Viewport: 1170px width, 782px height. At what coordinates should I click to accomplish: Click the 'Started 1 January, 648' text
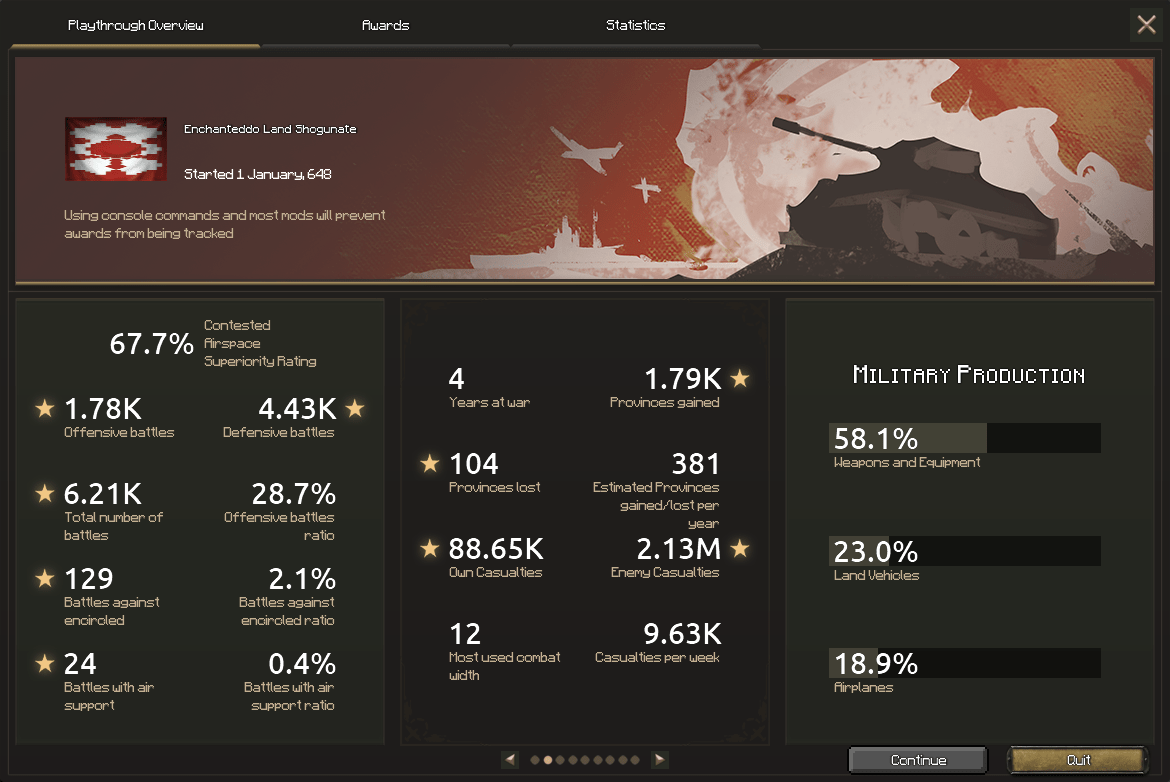pyautogui.click(x=257, y=174)
